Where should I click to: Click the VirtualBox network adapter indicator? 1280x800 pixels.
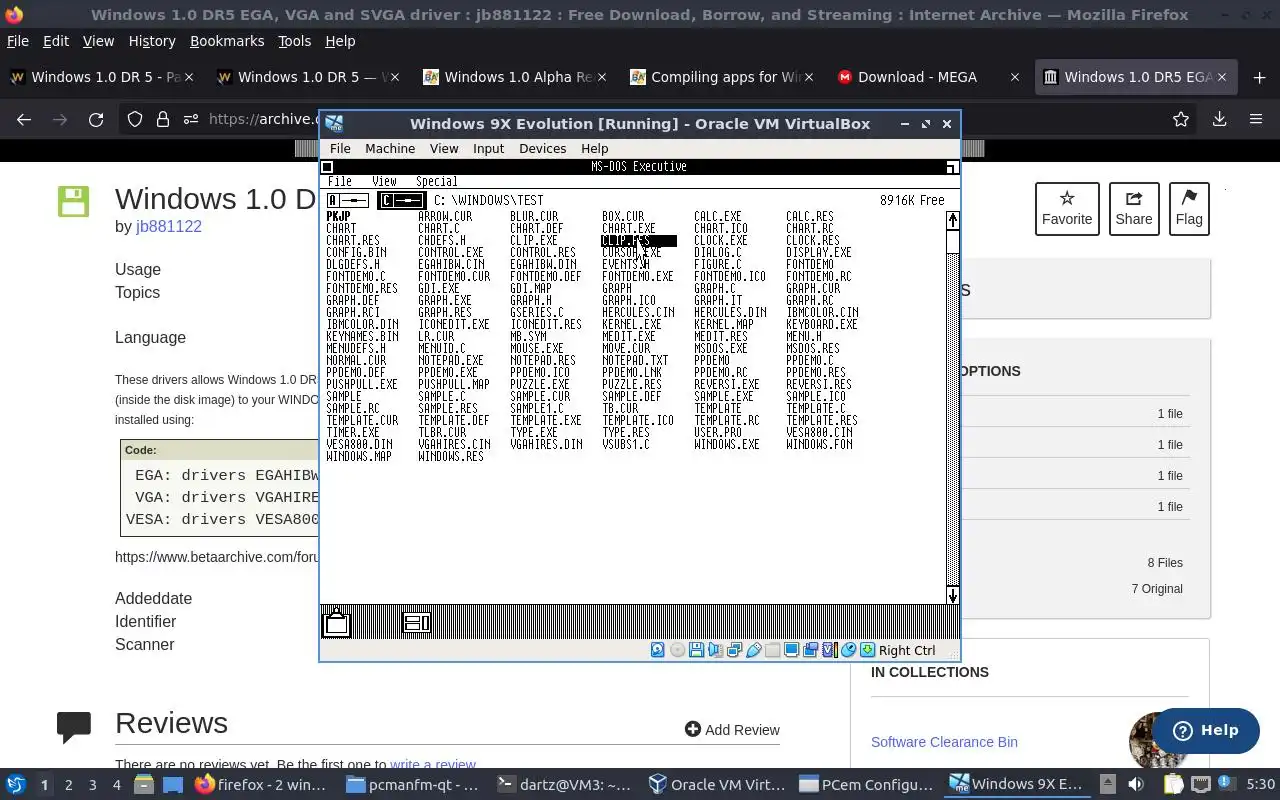point(734,650)
